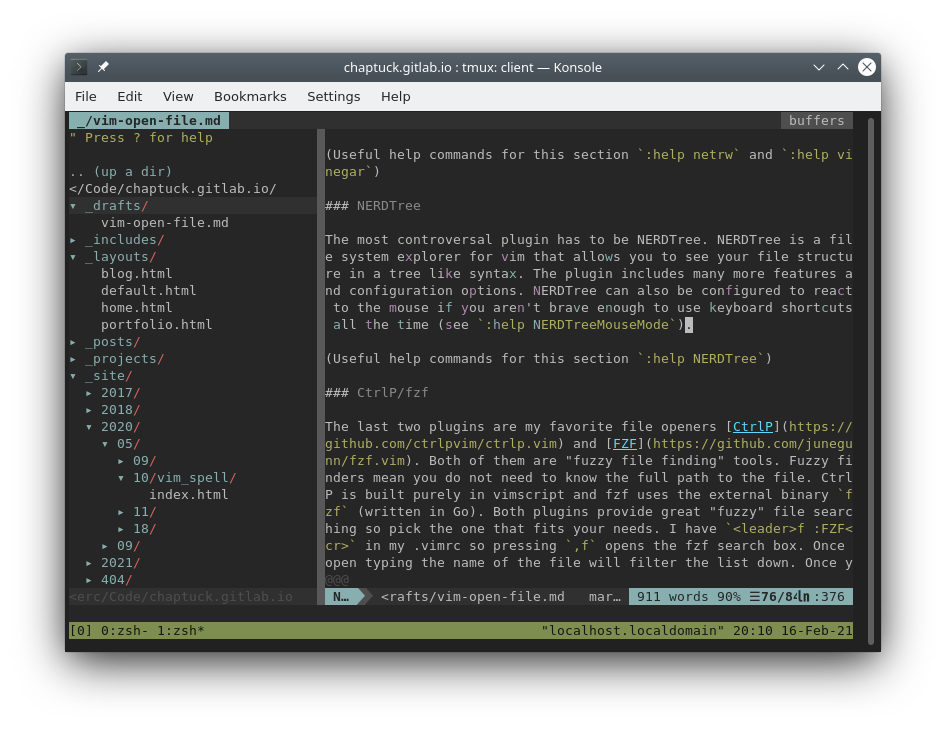The width and height of the screenshot is (946, 729).
Task: Click the "buffers" indicator at the top right
Action: [815, 119]
